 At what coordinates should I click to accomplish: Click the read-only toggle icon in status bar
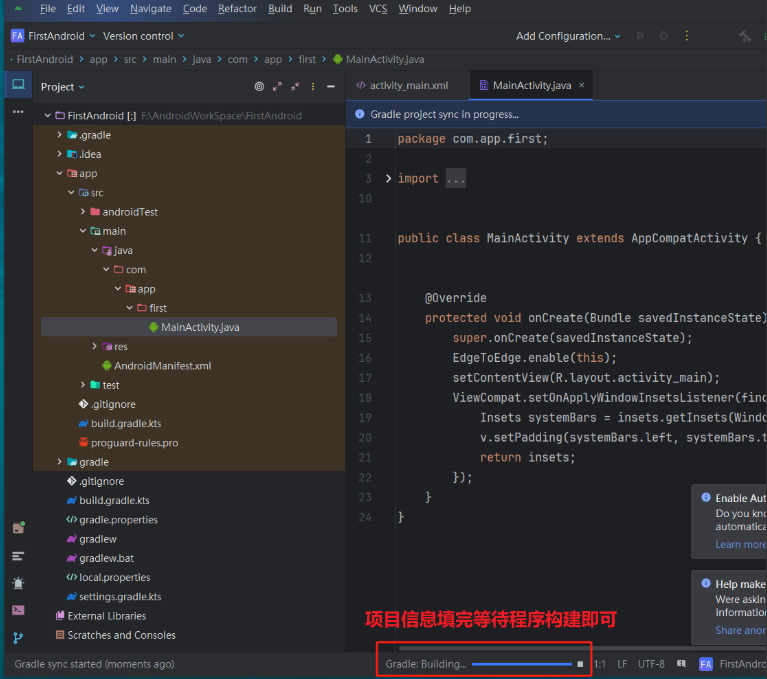(x=681, y=664)
